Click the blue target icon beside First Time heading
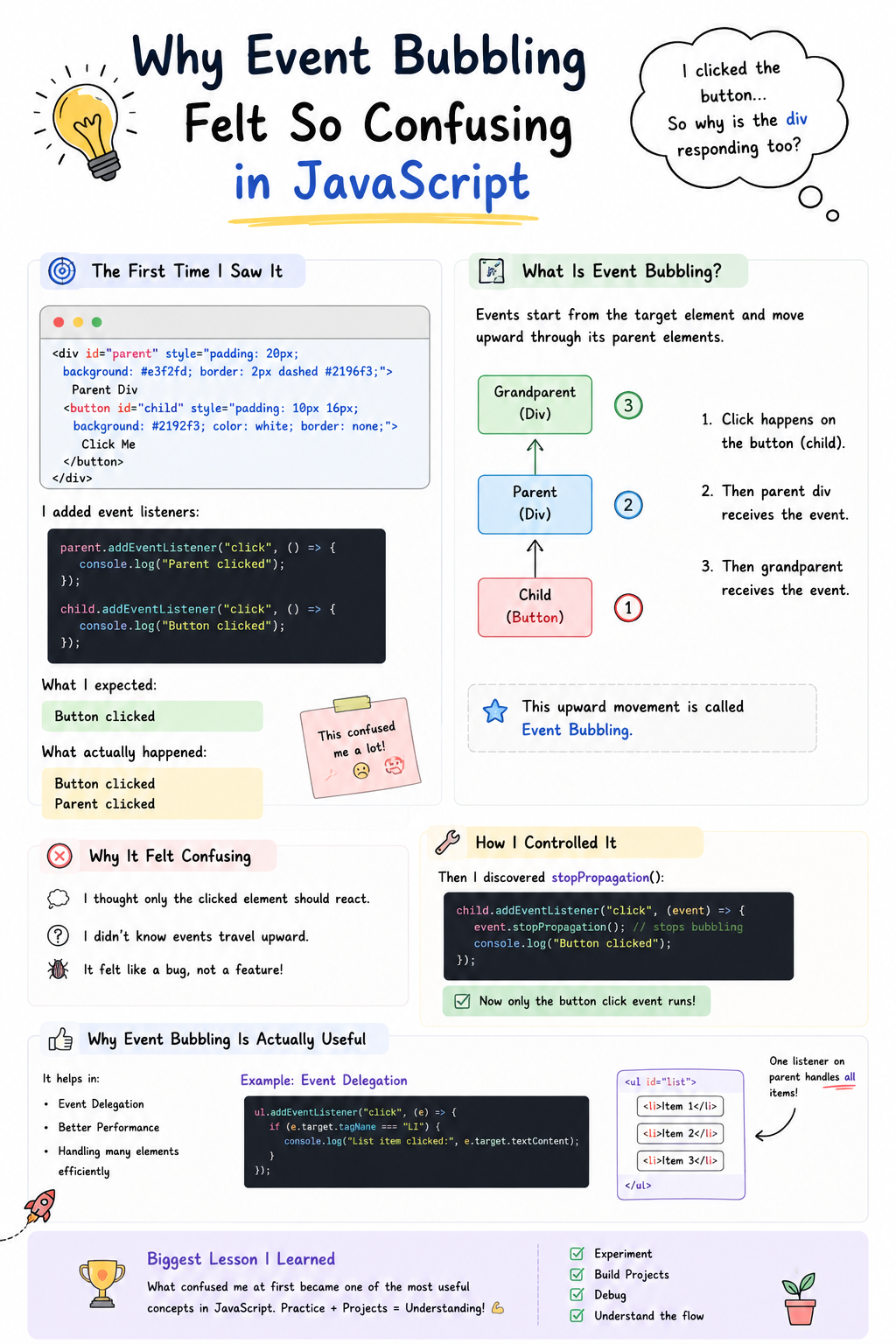This screenshot has height=1344, width=896. point(61,271)
